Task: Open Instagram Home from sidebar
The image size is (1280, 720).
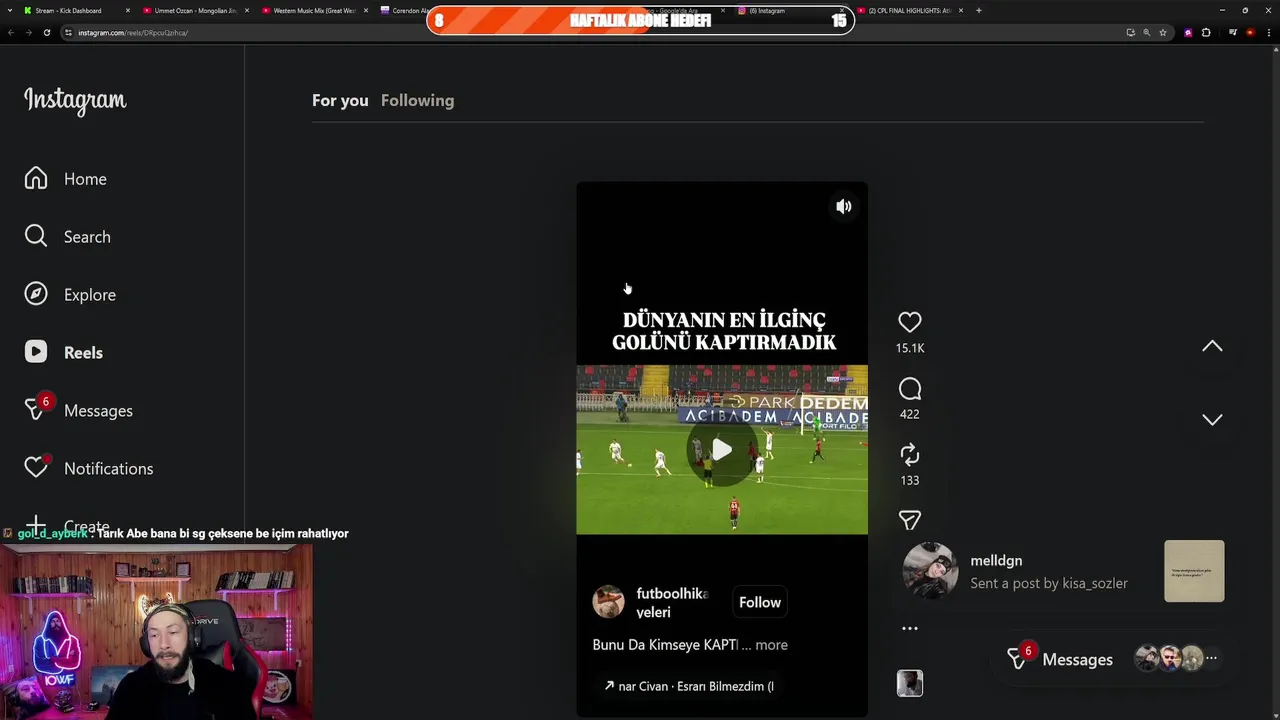Action: click(66, 179)
